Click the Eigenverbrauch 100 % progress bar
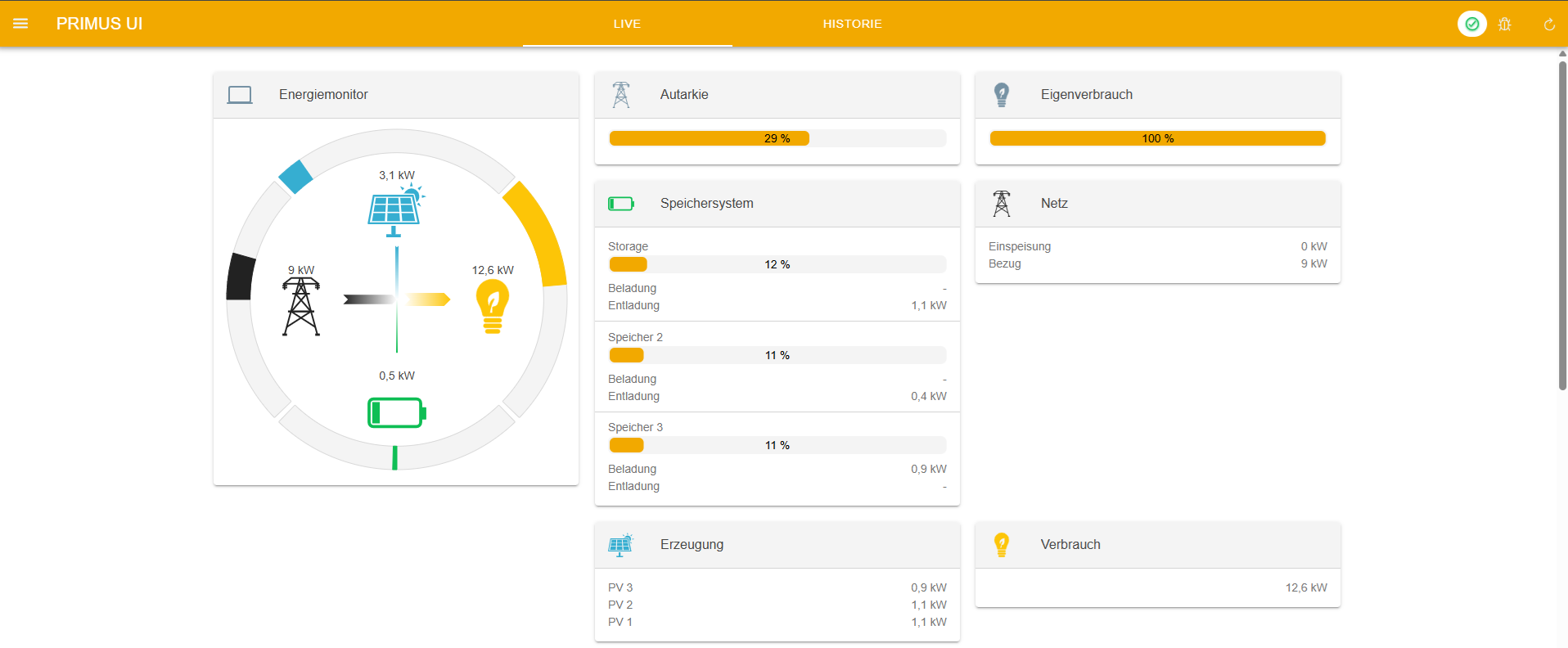Image resolution: width=1568 pixels, height=648 pixels. pos(1157,138)
